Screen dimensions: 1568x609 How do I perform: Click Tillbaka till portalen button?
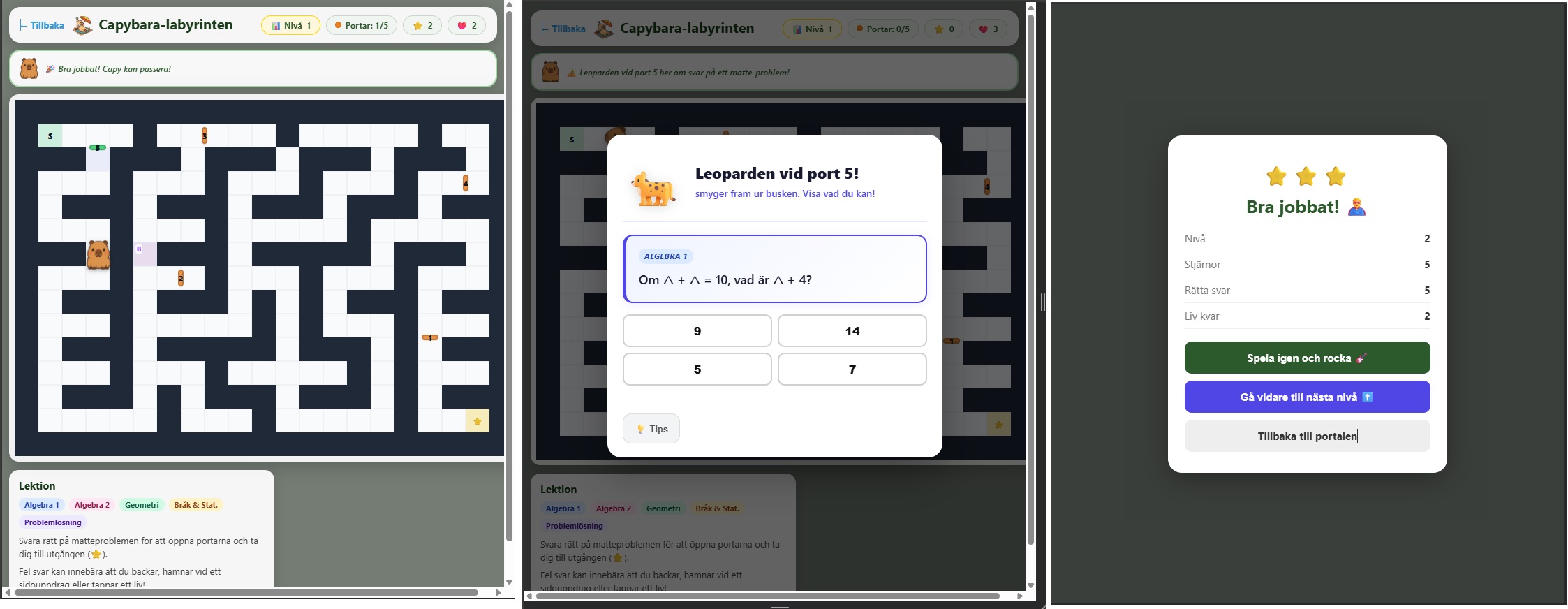(x=1307, y=436)
